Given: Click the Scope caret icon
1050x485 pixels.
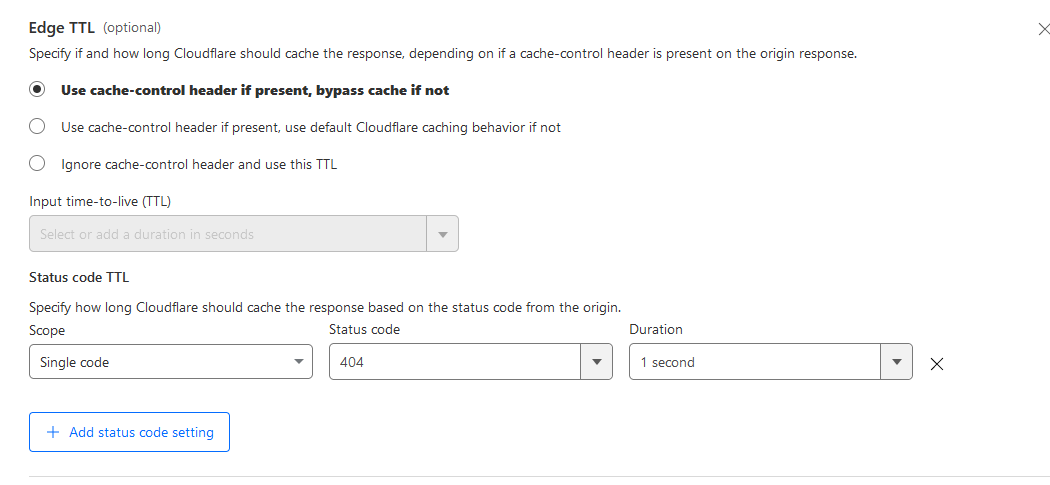Looking at the screenshot, I should [x=298, y=362].
